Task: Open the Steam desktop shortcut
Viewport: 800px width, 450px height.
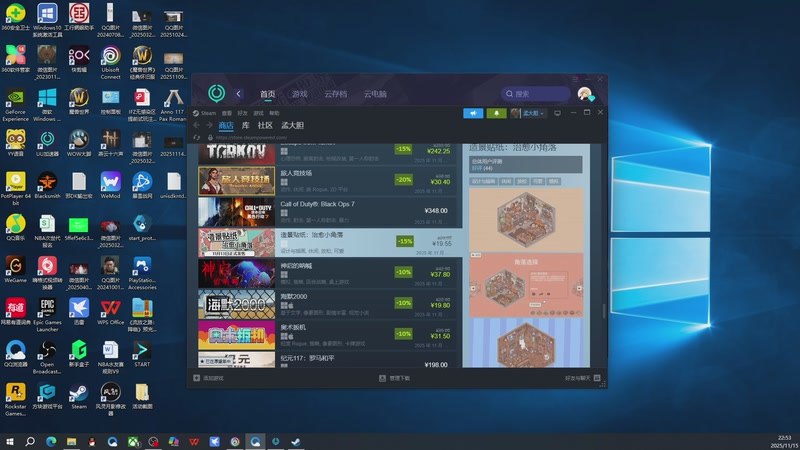Action: click(x=79, y=396)
